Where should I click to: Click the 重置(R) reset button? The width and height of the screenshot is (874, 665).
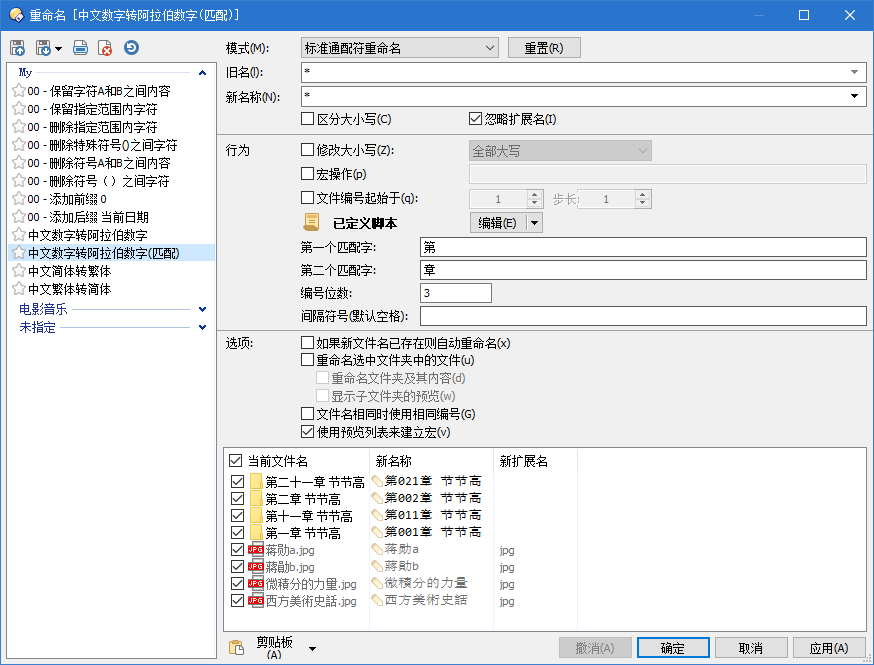[x=544, y=48]
